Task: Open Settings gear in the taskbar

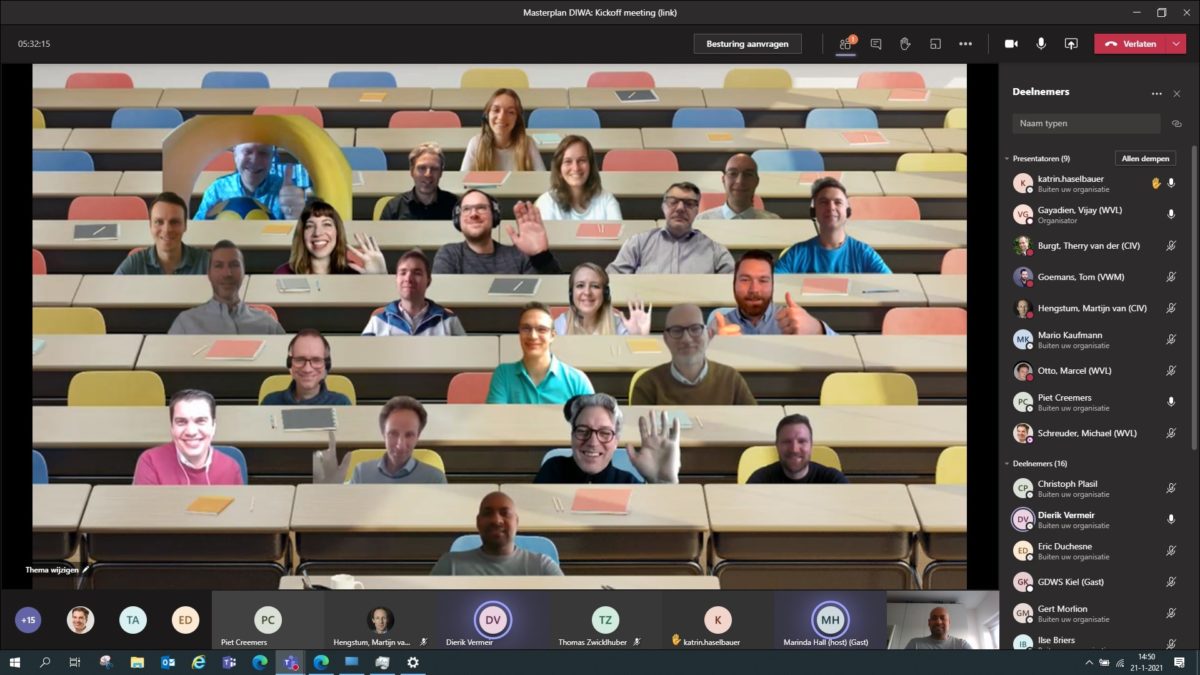Action: (x=412, y=662)
